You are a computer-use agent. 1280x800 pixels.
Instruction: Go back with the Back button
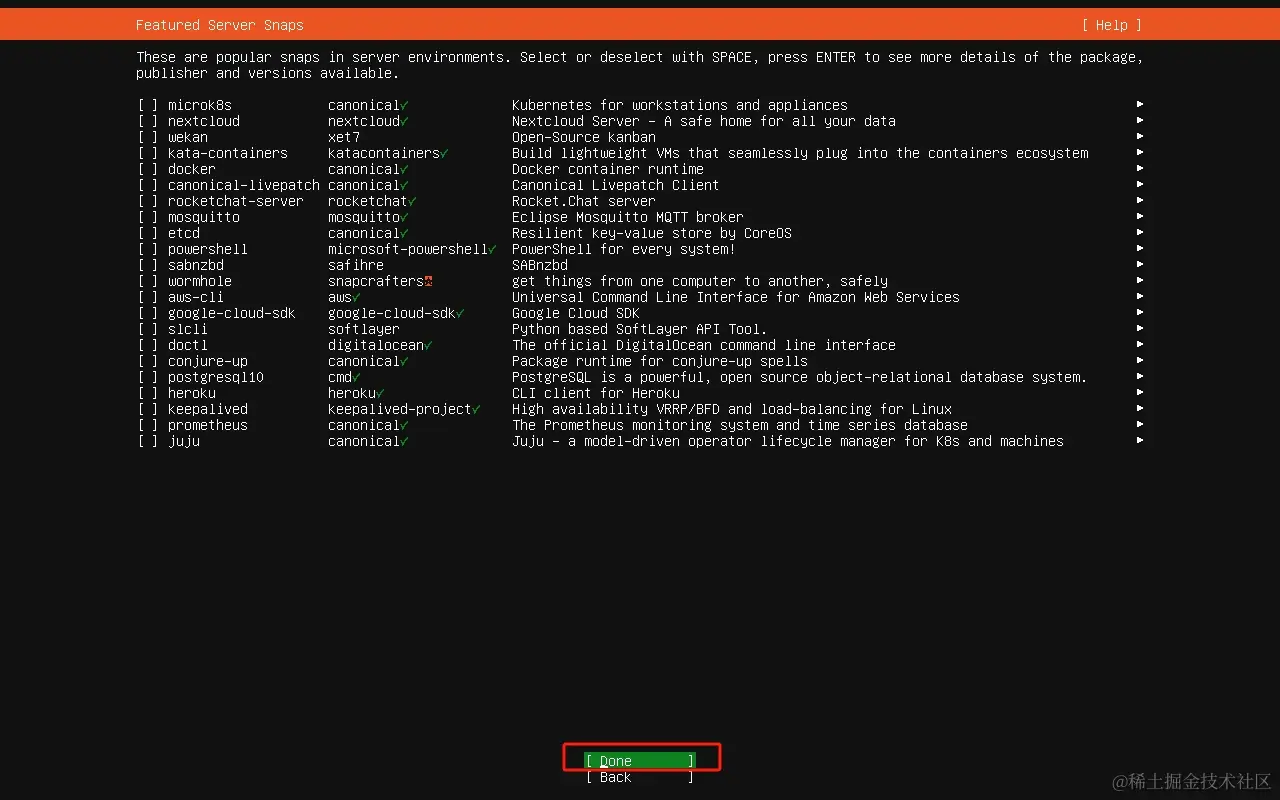tap(640, 777)
